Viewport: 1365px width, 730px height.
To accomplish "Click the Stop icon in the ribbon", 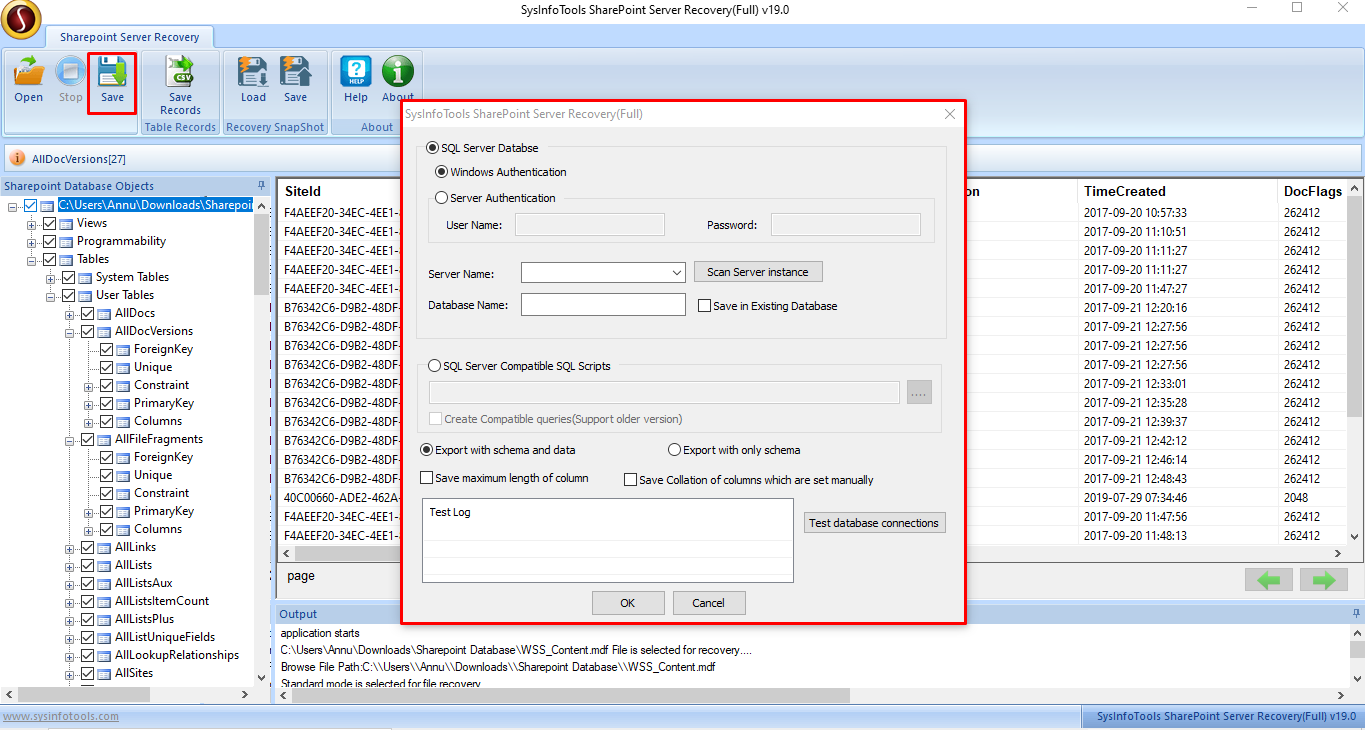I will pos(70,72).
